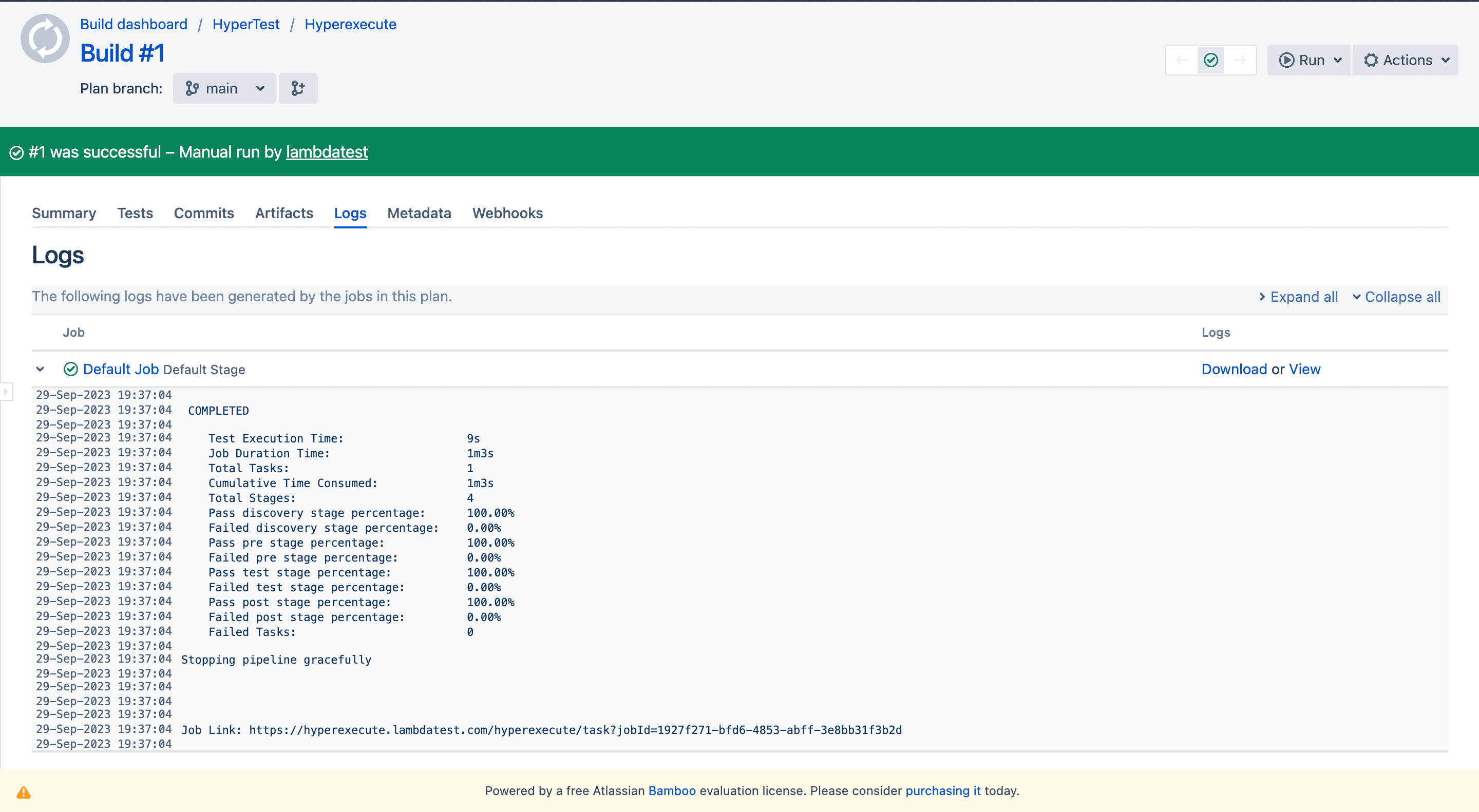This screenshot has height=812, width=1479.
Task: Click the Default Job green check icon
Action: (71, 369)
